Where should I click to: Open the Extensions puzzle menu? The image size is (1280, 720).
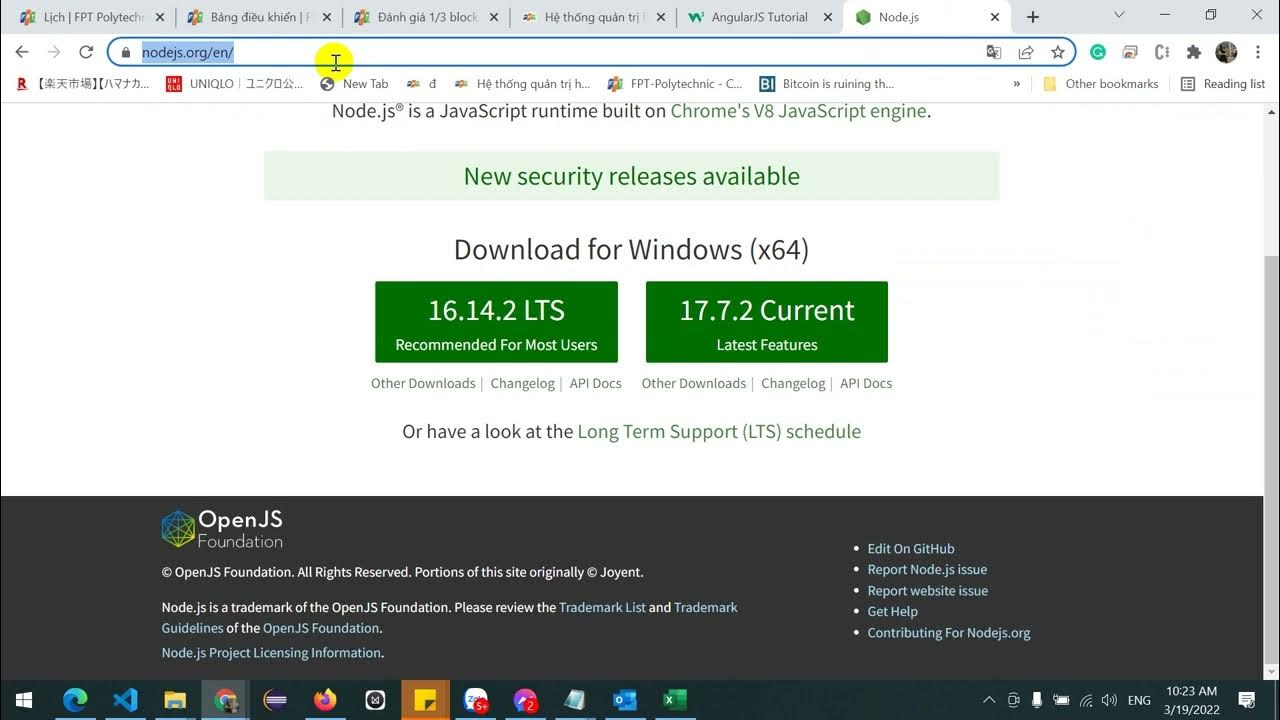click(x=1193, y=52)
